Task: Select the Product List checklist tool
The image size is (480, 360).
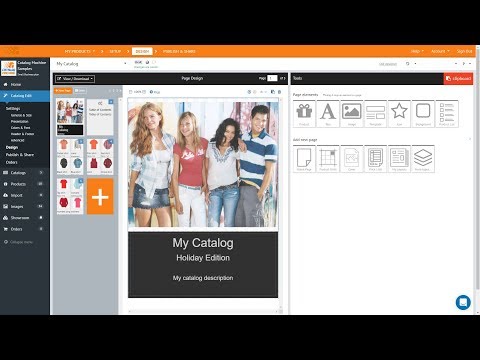Action: pyautogui.click(x=447, y=114)
